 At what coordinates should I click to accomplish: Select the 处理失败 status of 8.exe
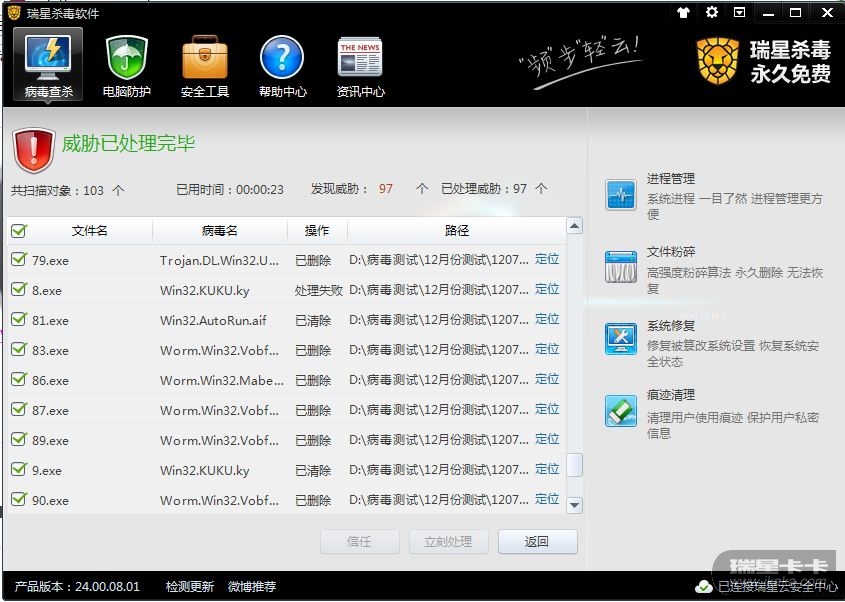[318, 290]
